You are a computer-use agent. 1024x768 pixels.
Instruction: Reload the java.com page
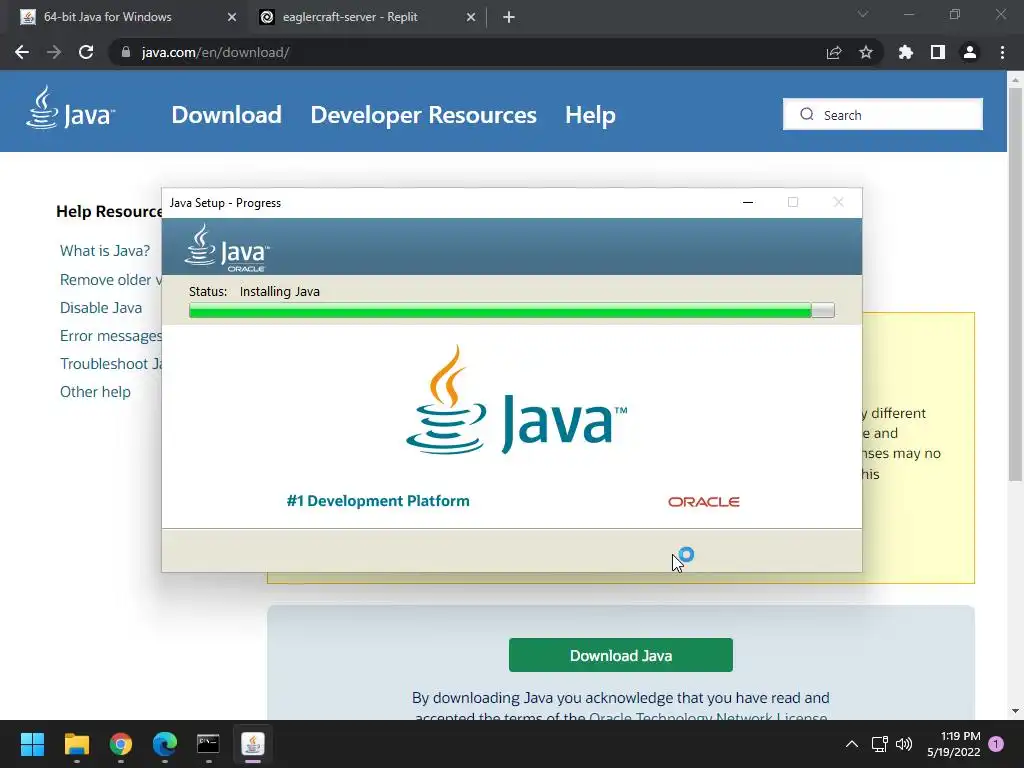coord(86,52)
